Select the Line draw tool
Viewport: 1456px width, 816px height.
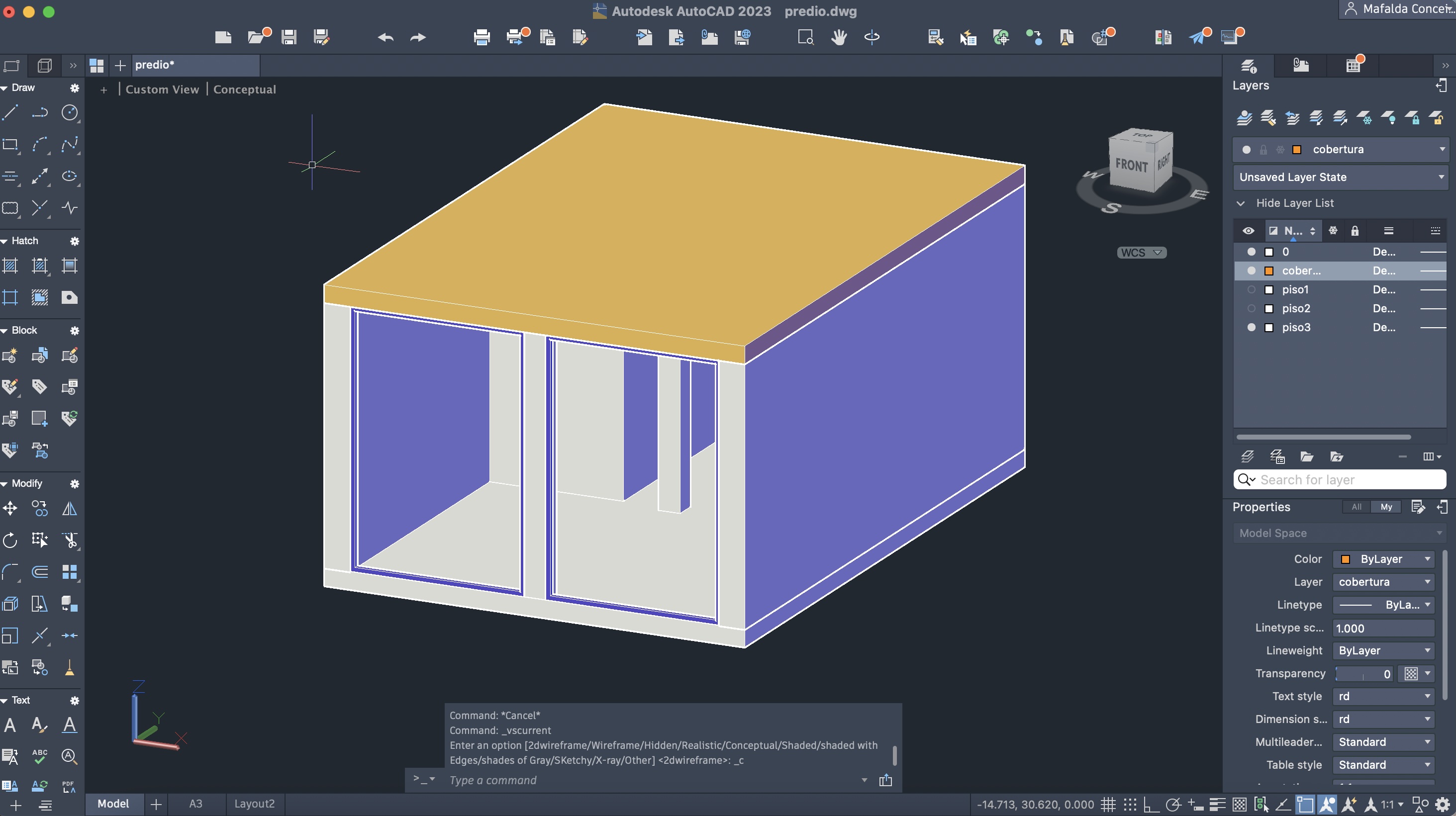coord(10,112)
